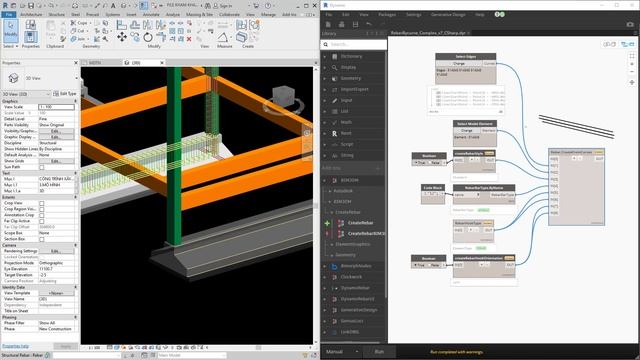The width and height of the screenshot is (640, 360).
Task: Click the Run button in Dynamo
Action: click(x=379, y=351)
